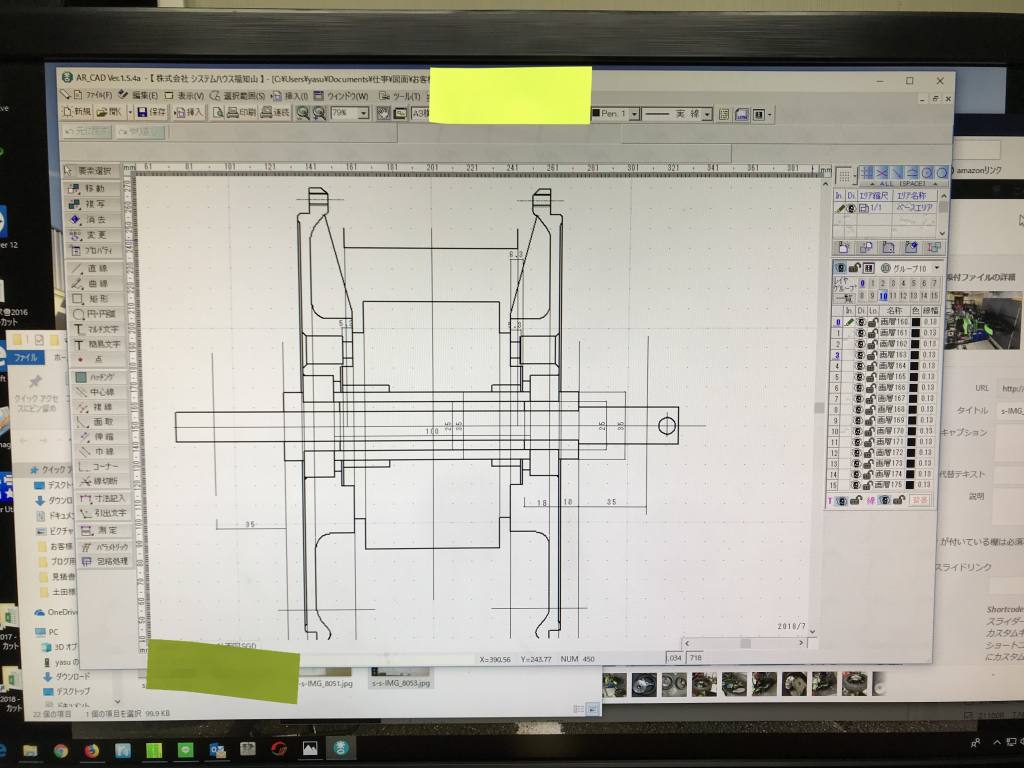This screenshot has width=1024, height=768.
Task: Toggle display eye for layer 画層170
Action: click(x=858, y=431)
